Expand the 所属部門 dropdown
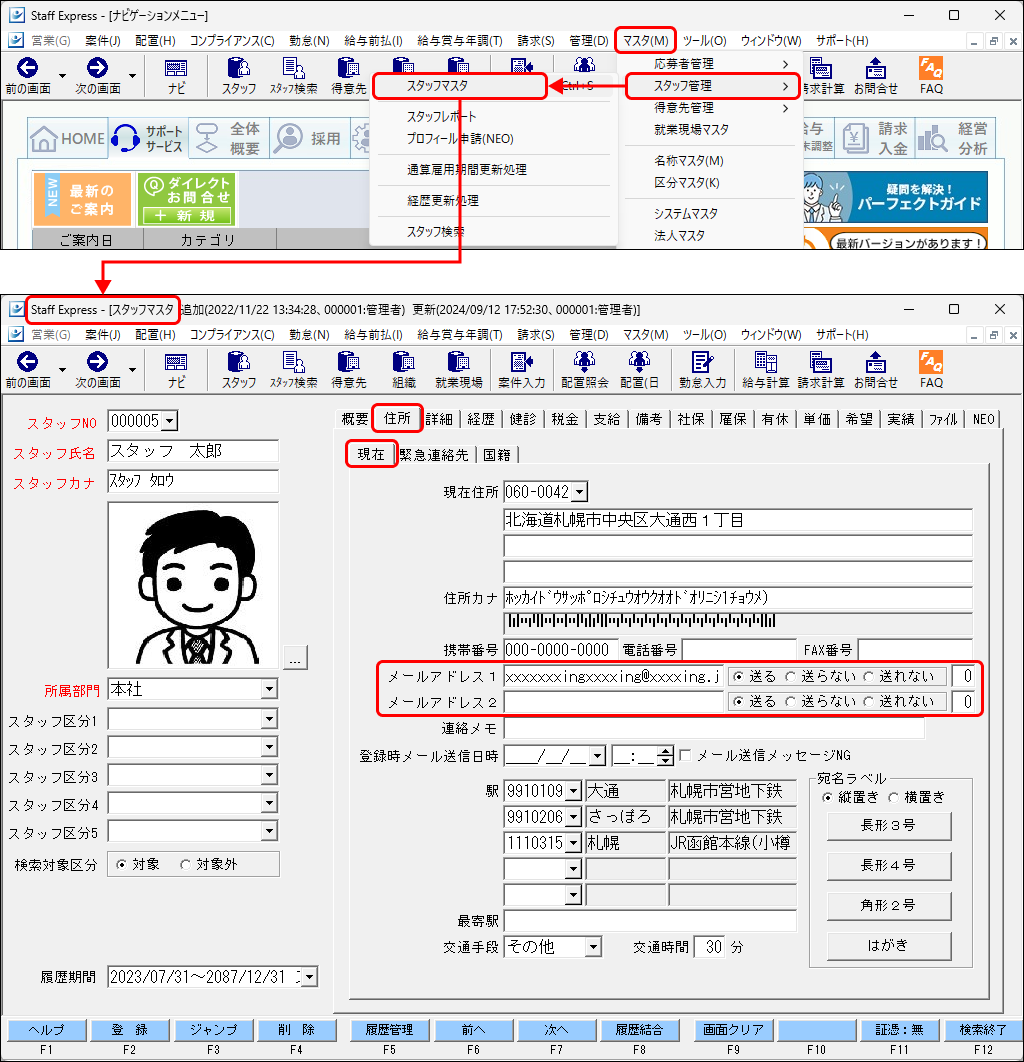1024x1062 pixels. tap(269, 689)
